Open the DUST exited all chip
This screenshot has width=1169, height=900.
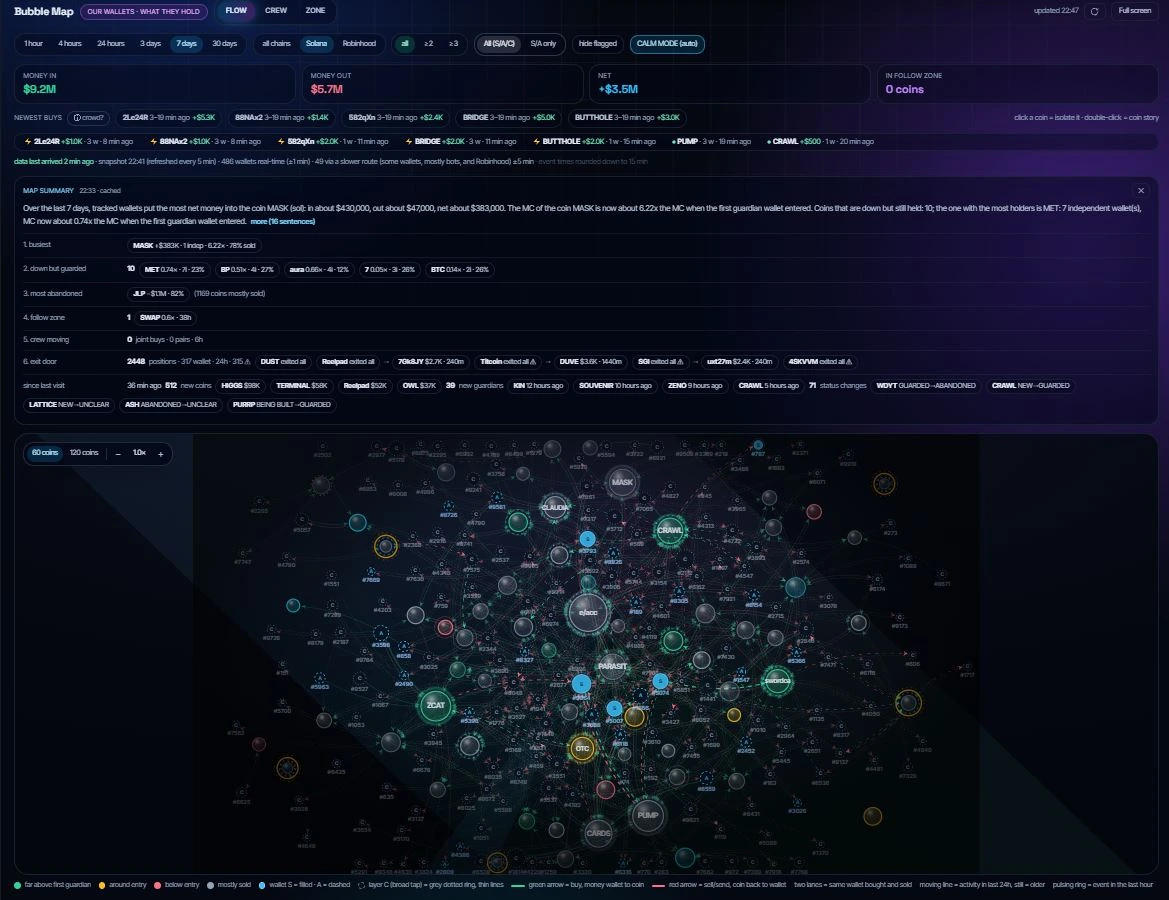click(x=283, y=362)
